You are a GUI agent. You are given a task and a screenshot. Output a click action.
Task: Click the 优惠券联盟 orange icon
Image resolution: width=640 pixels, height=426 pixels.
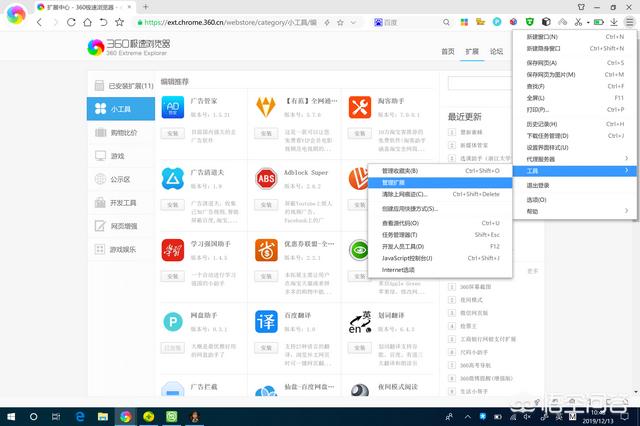click(x=266, y=250)
